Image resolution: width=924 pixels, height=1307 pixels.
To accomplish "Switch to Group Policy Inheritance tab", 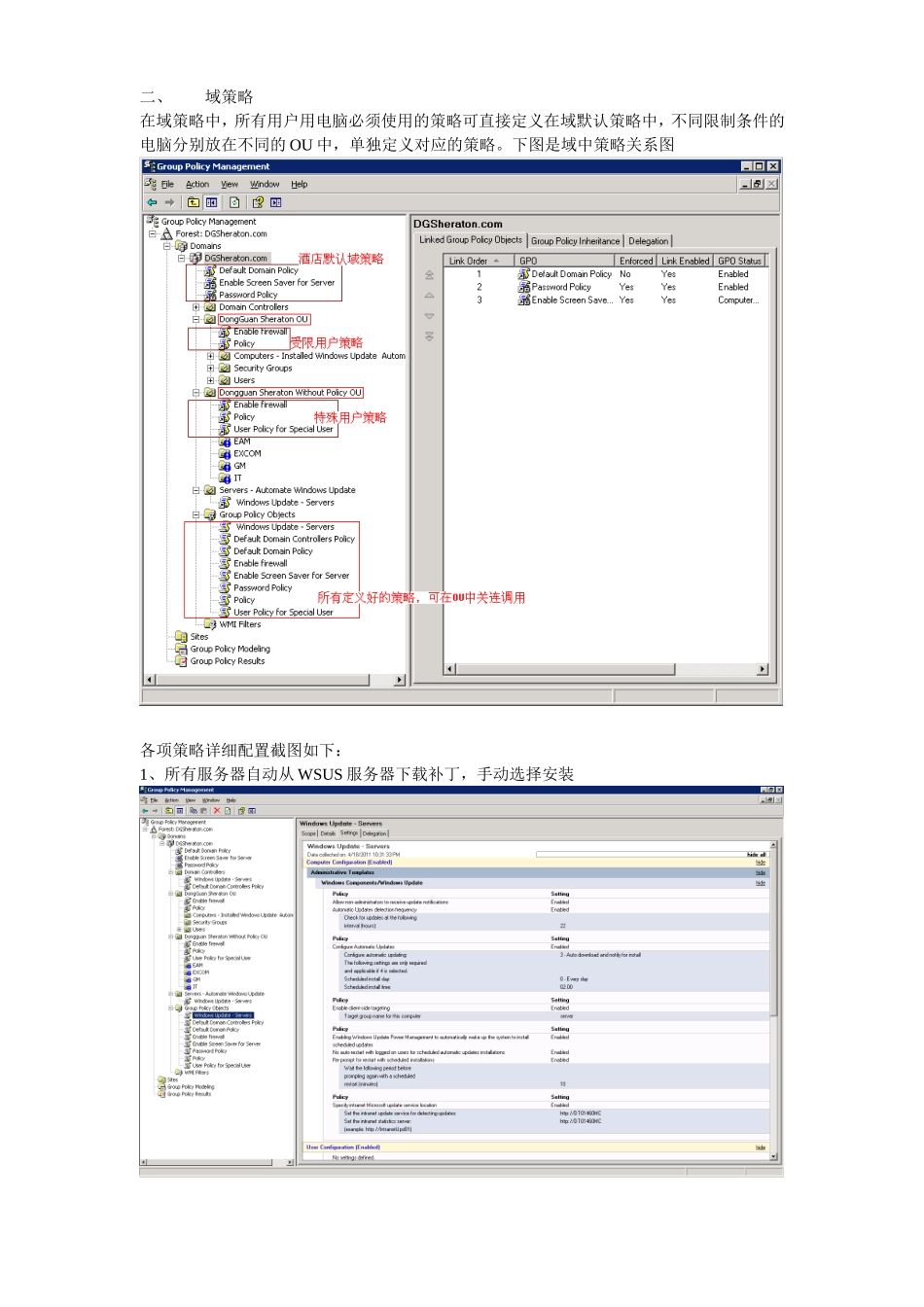I will pos(575,240).
